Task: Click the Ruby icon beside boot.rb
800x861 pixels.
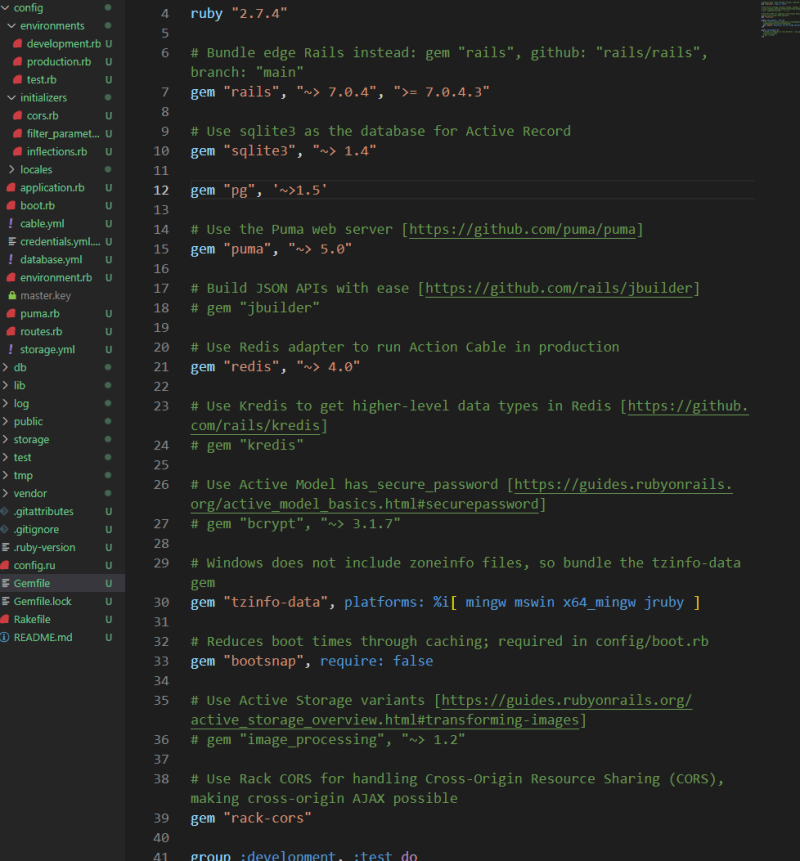Action: point(11,205)
